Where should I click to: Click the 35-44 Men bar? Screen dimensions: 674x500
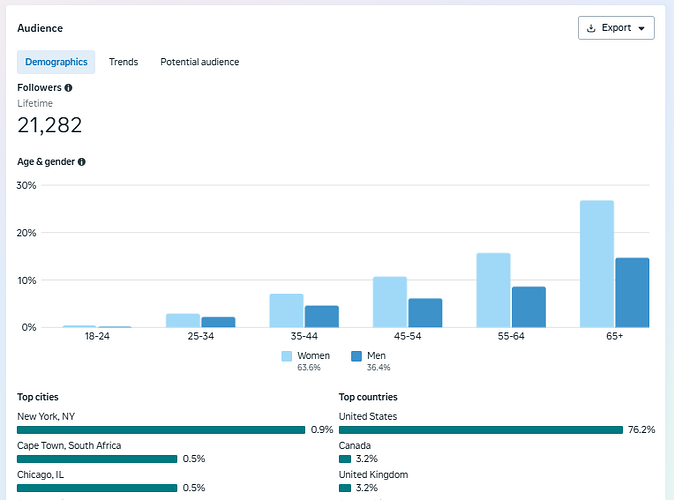(x=322, y=316)
